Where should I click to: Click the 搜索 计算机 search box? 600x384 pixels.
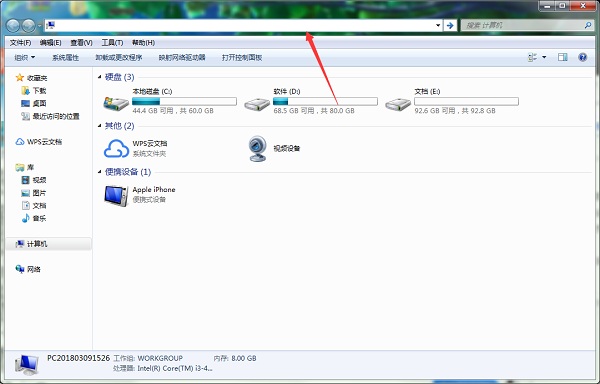pos(527,26)
